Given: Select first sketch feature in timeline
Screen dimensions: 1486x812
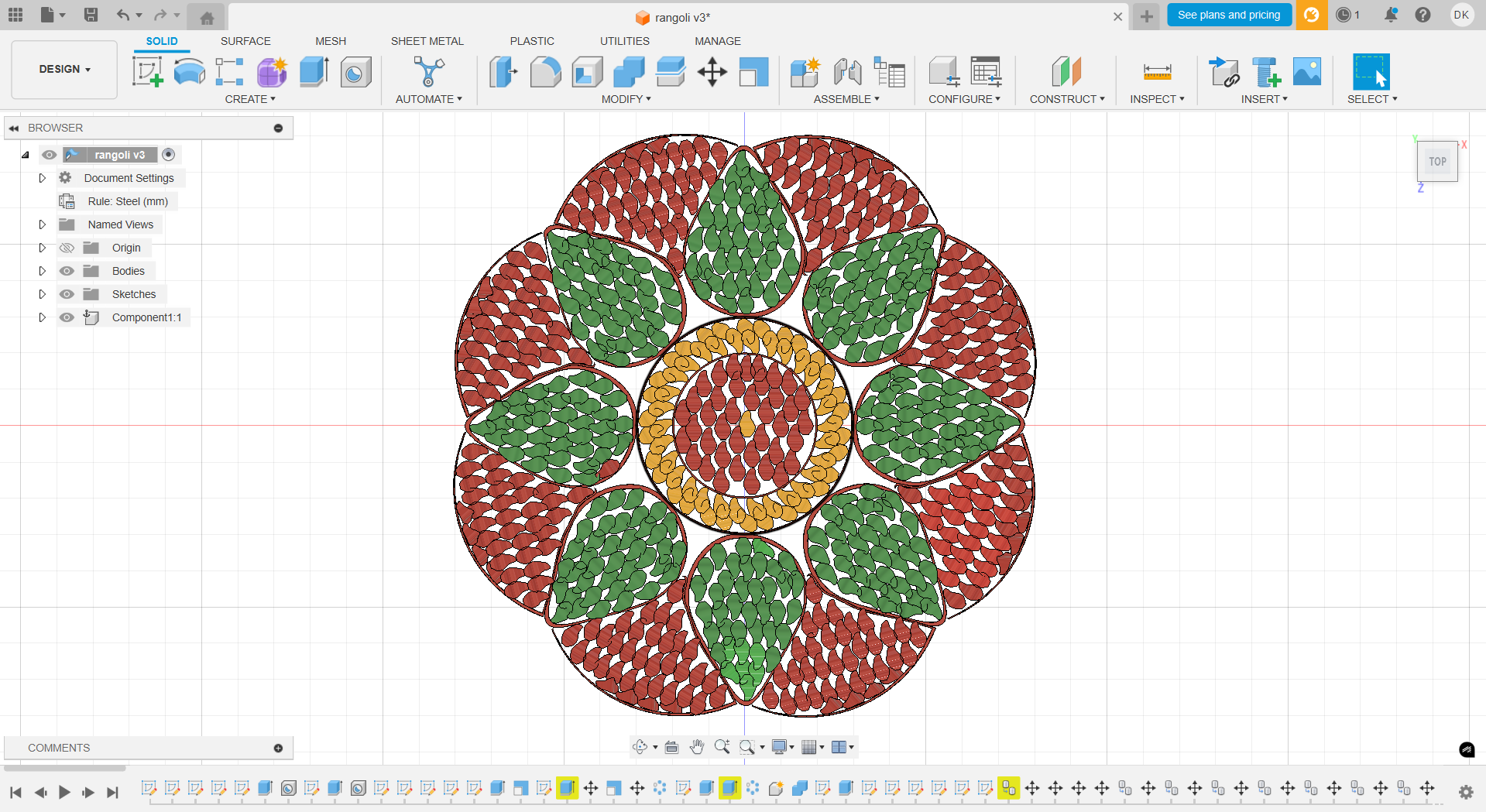Looking at the screenshot, I should click(149, 788).
